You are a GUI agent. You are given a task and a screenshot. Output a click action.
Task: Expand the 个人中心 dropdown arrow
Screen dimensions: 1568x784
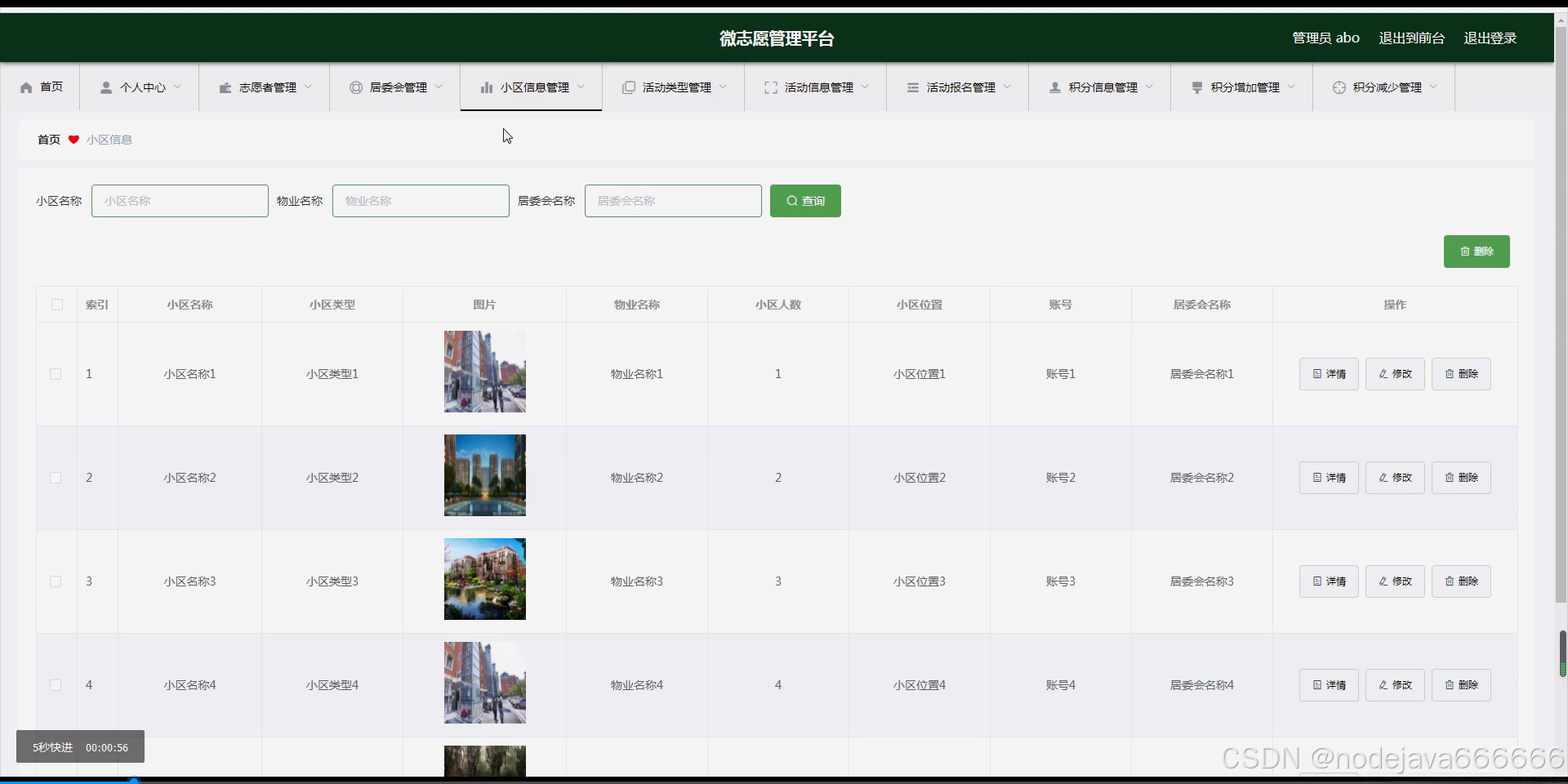[177, 87]
